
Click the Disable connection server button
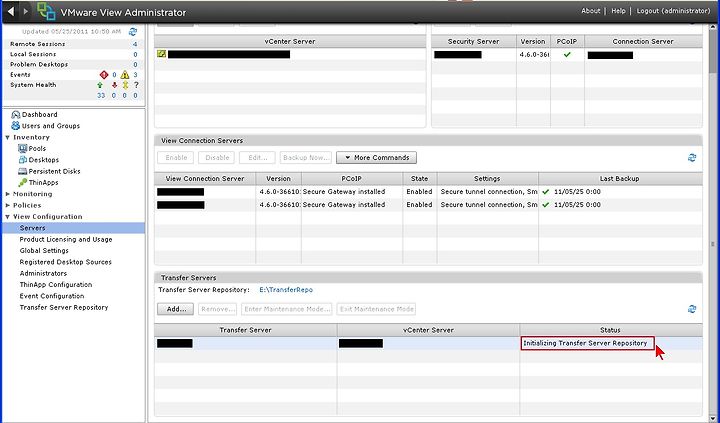(x=217, y=158)
